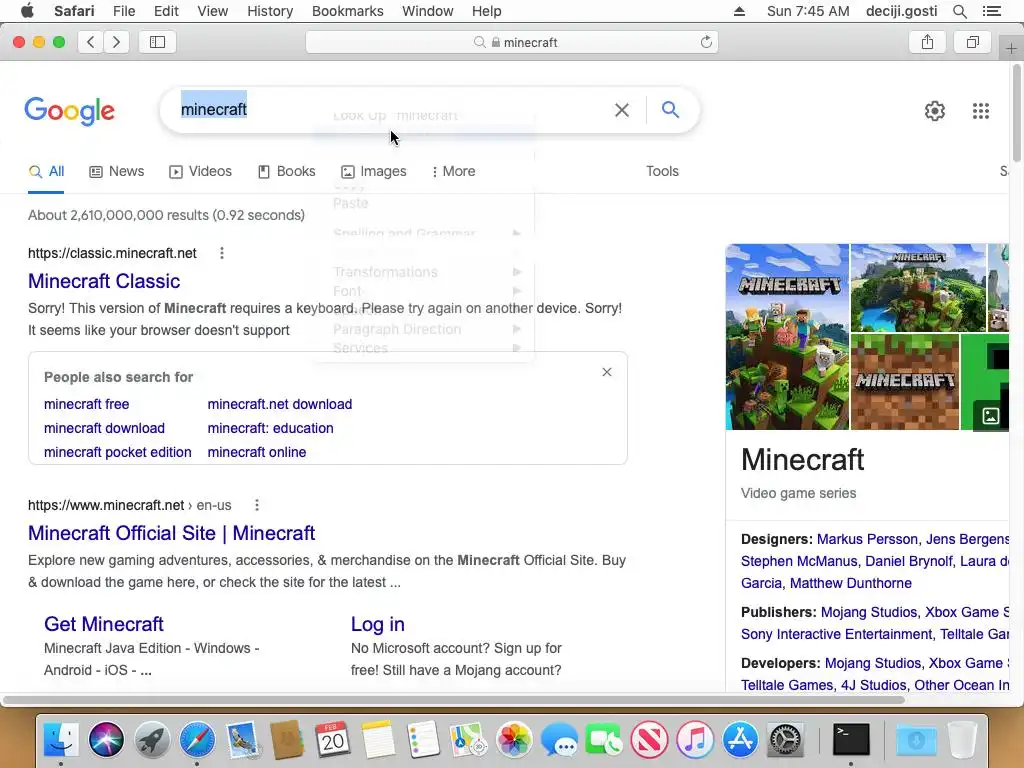Image resolution: width=1024 pixels, height=768 pixels.
Task: Open the image gallery icon on the Minecraft photos
Action: [x=991, y=416]
